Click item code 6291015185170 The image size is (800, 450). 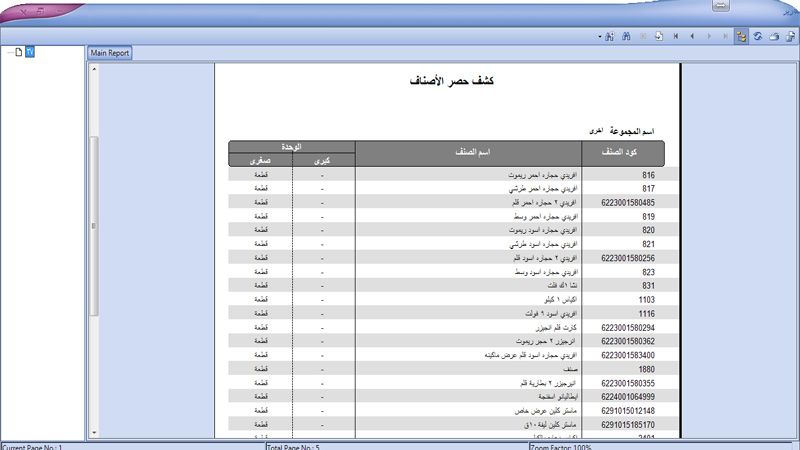pyautogui.click(x=628, y=424)
